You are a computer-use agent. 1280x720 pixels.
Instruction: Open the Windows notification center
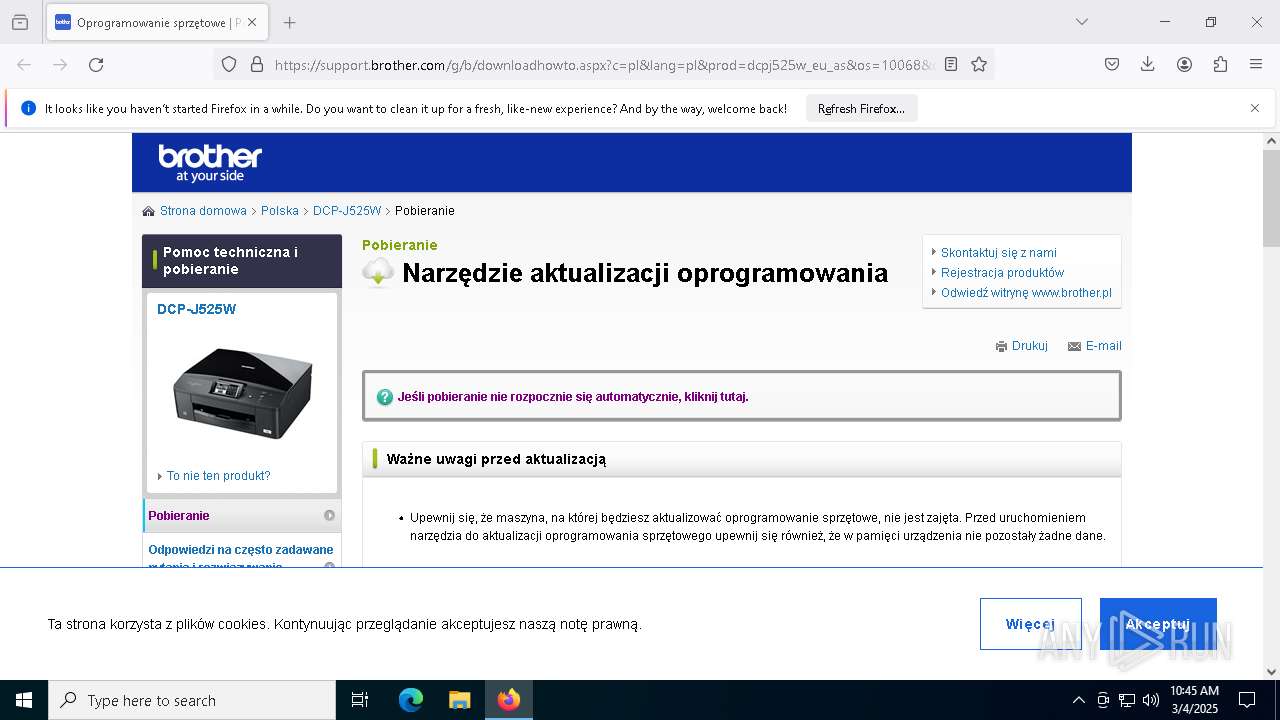click(1247, 700)
